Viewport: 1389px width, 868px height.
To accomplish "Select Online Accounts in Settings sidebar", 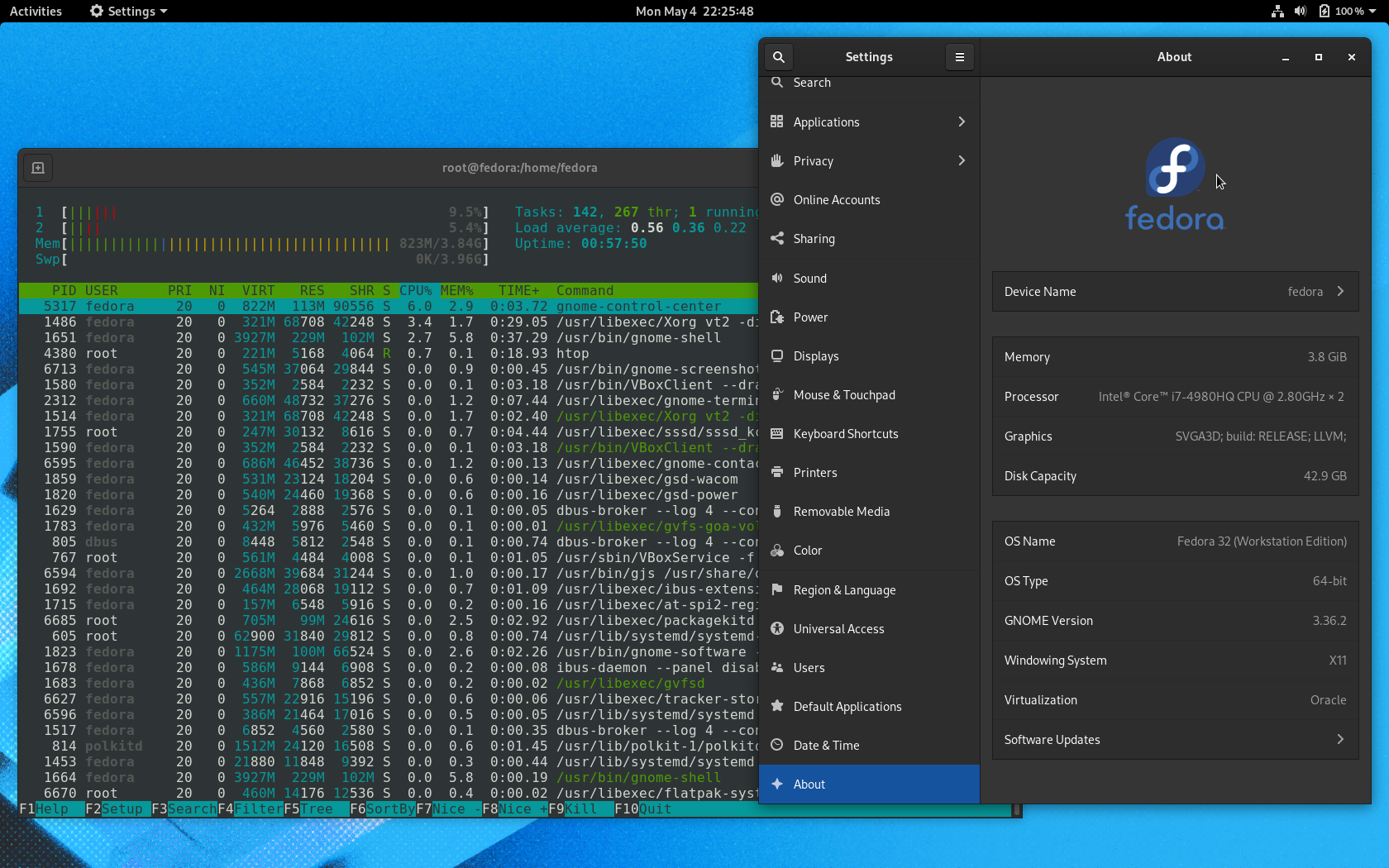I will click(869, 199).
